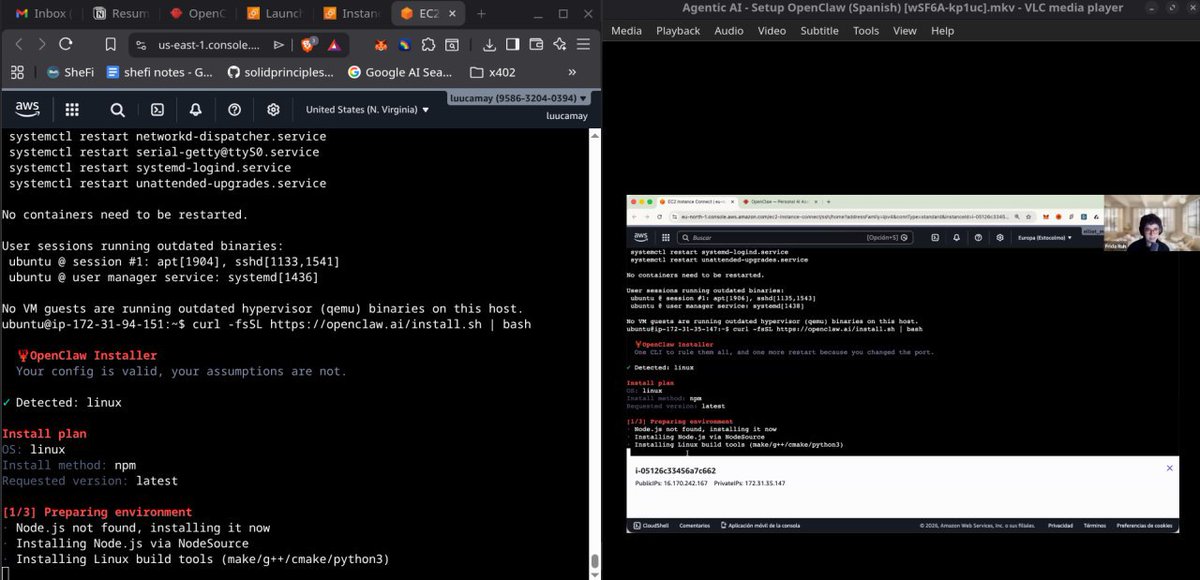
Task: Go forward in the browser history
Action: (x=41, y=44)
